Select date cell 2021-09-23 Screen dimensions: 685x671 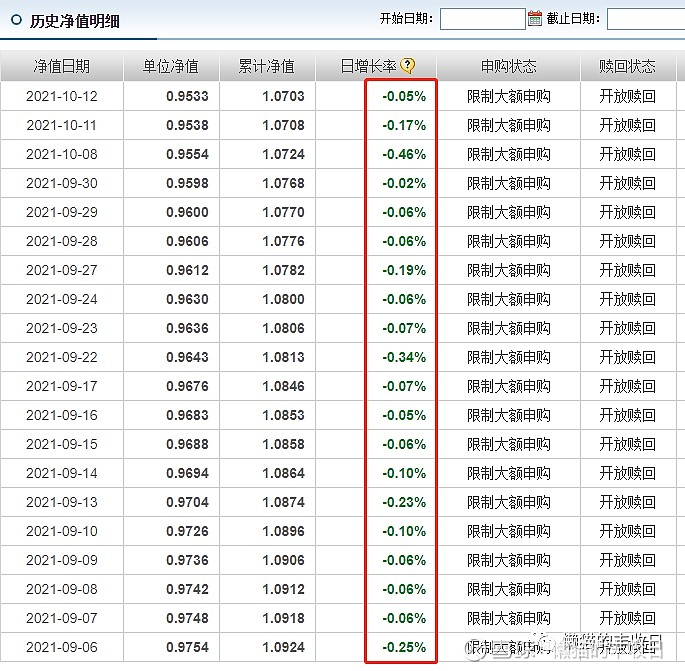click(x=62, y=328)
